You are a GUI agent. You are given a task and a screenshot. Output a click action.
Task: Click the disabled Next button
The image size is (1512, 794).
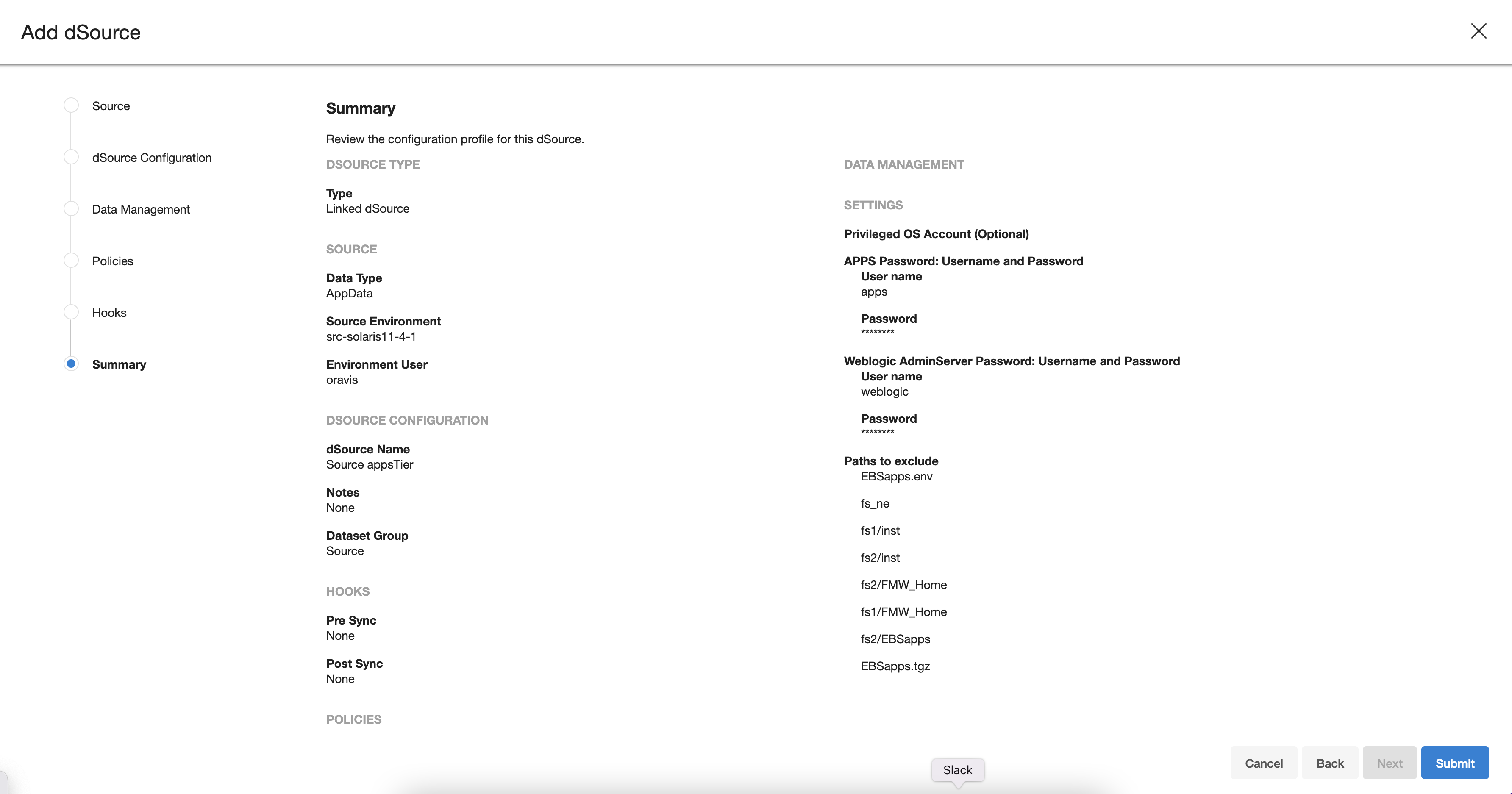coord(1389,763)
